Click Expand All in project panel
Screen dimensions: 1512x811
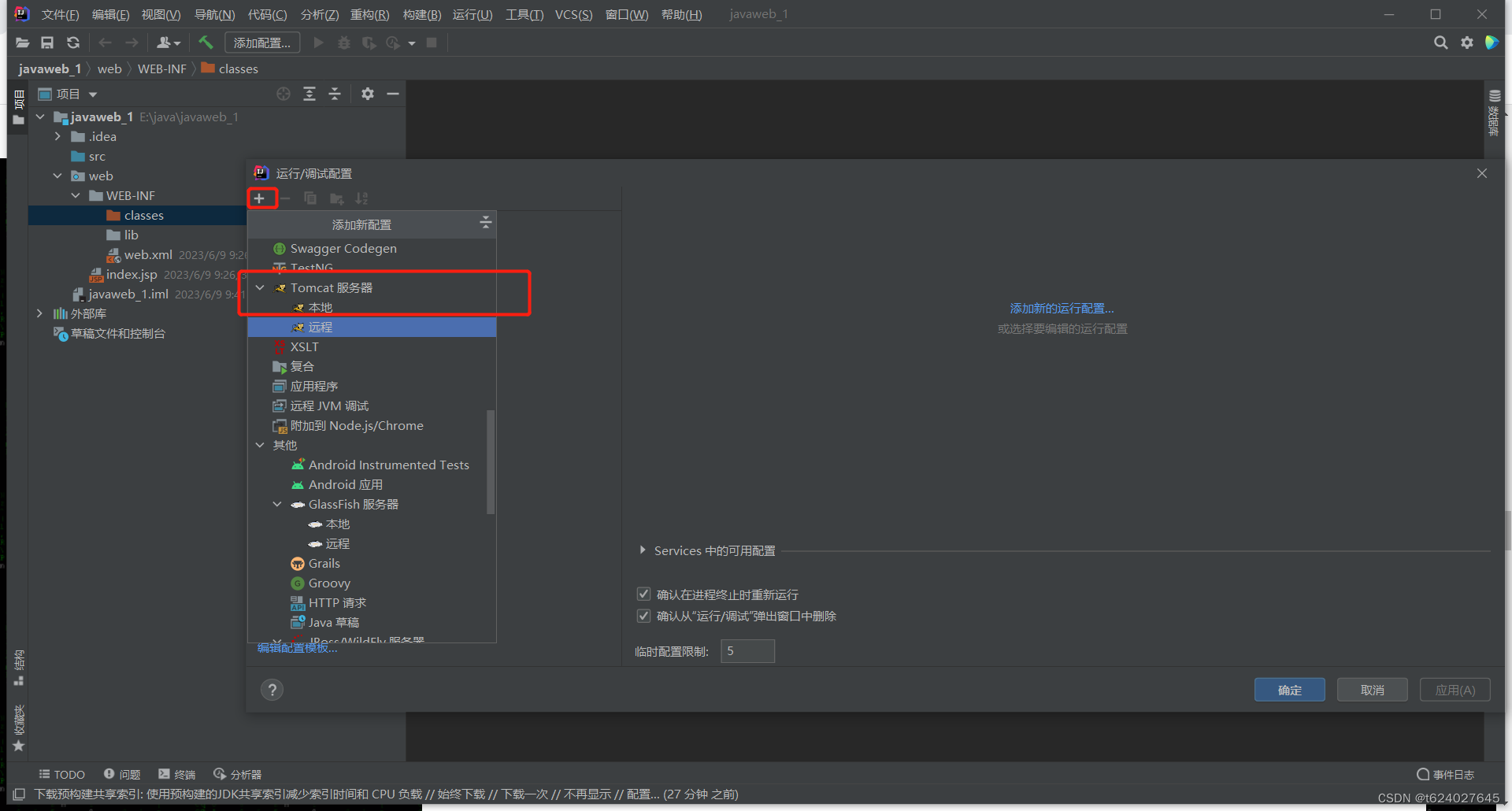coord(309,94)
